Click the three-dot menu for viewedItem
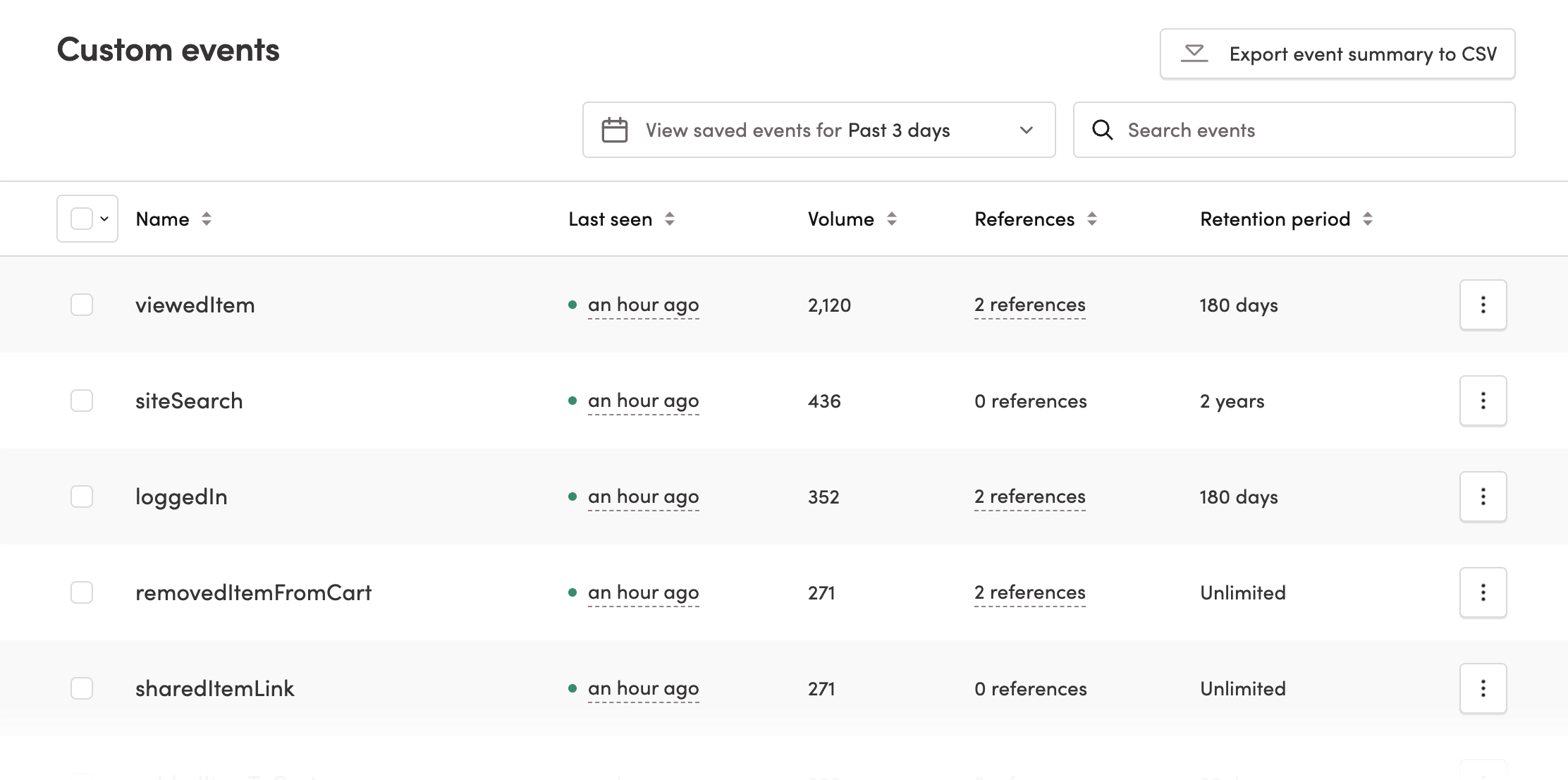The height and width of the screenshot is (780, 1568). [1483, 304]
